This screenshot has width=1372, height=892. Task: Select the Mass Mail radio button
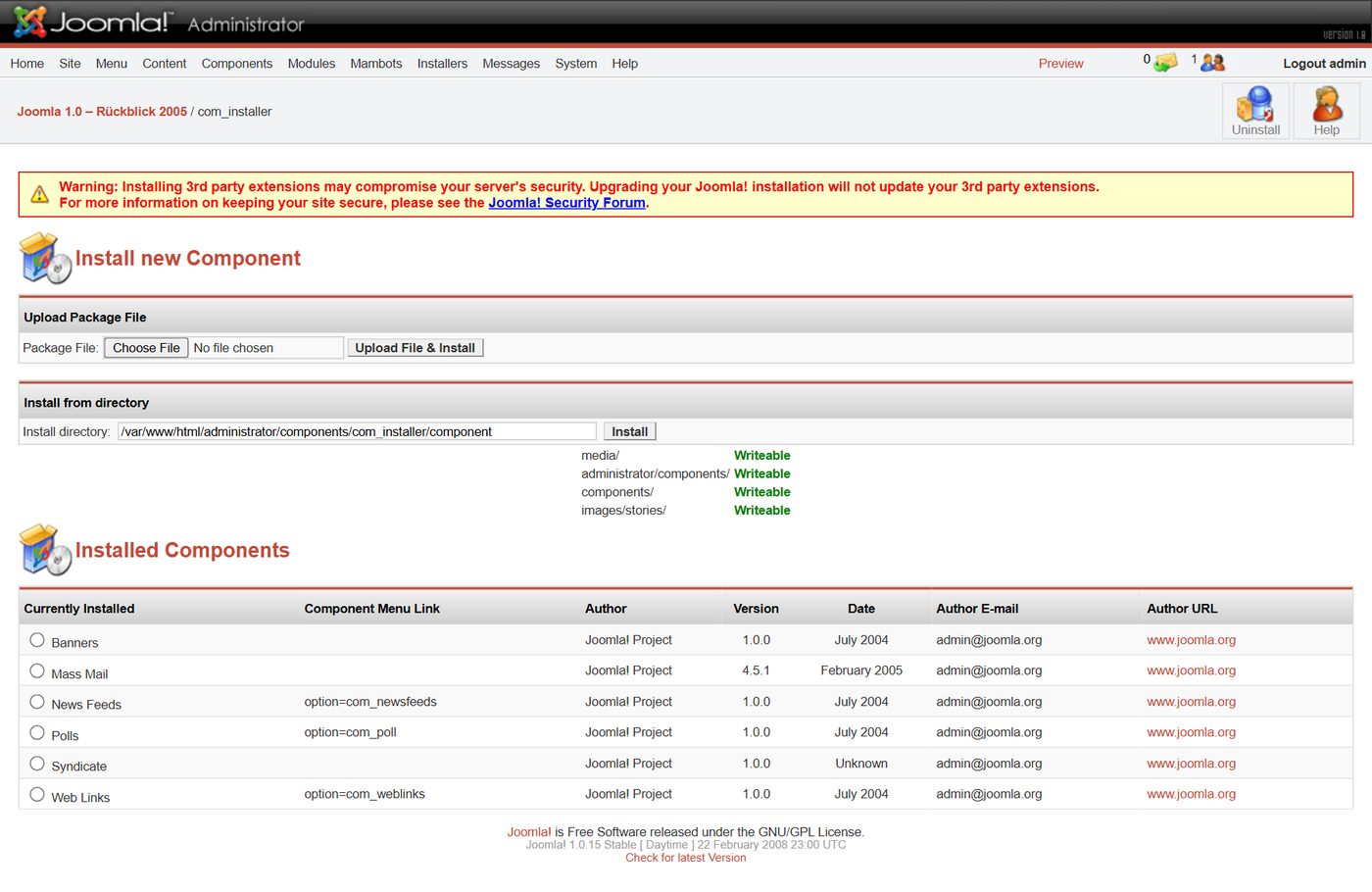click(37, 671)
